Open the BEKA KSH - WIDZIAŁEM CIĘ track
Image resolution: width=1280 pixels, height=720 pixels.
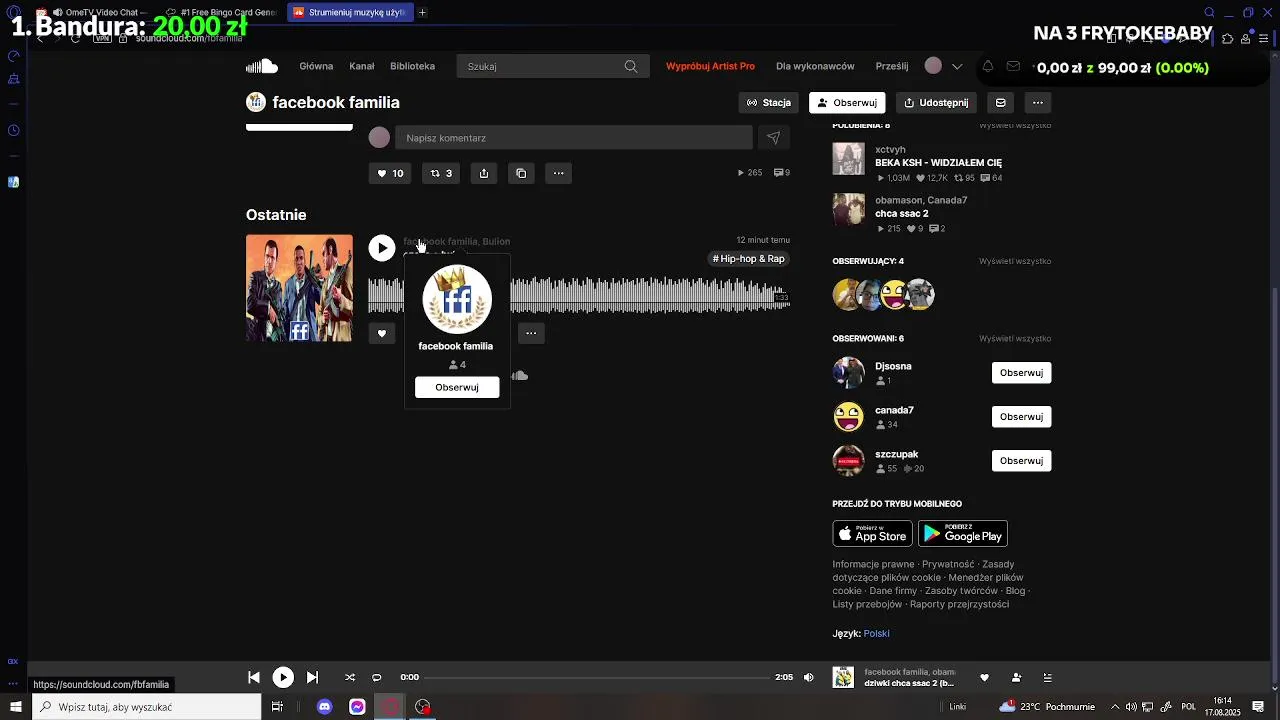point(938,163)
